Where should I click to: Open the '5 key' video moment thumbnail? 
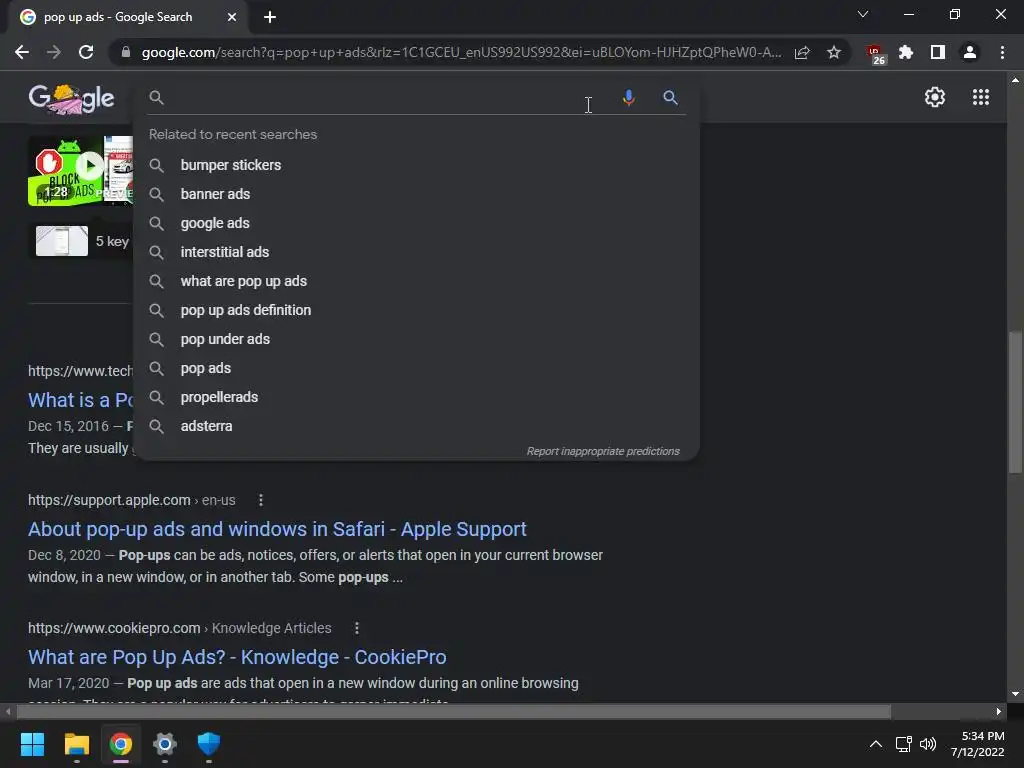point(62,241)
